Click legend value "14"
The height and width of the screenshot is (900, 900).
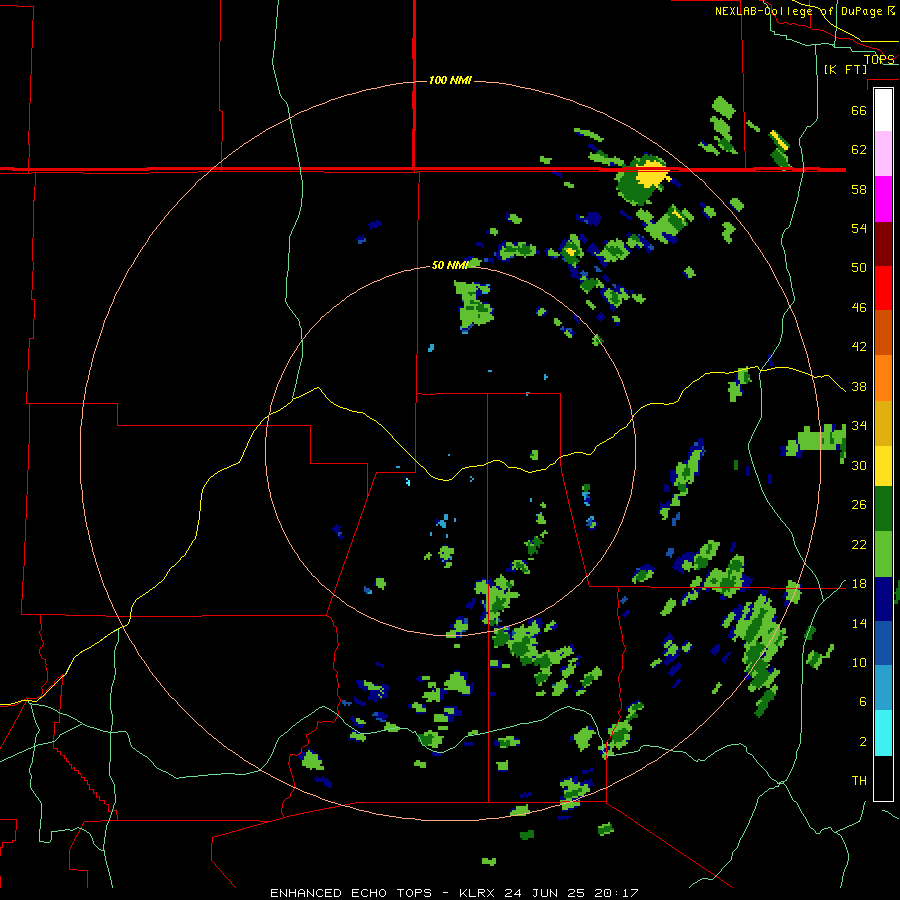coord(859,623)
